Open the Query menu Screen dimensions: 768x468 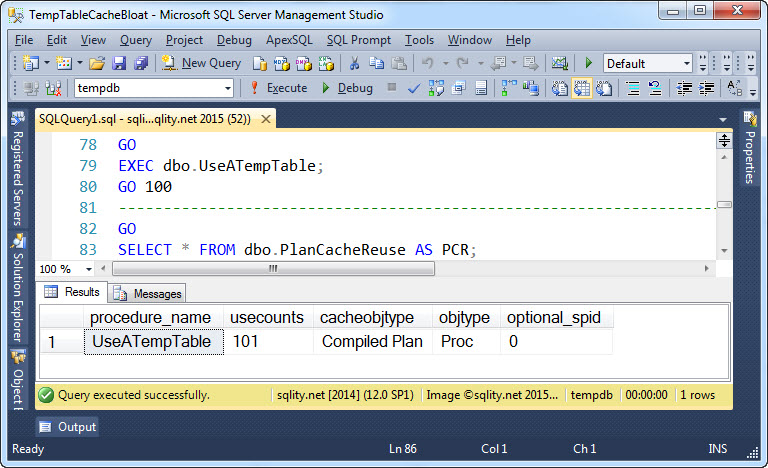[136, 40]
